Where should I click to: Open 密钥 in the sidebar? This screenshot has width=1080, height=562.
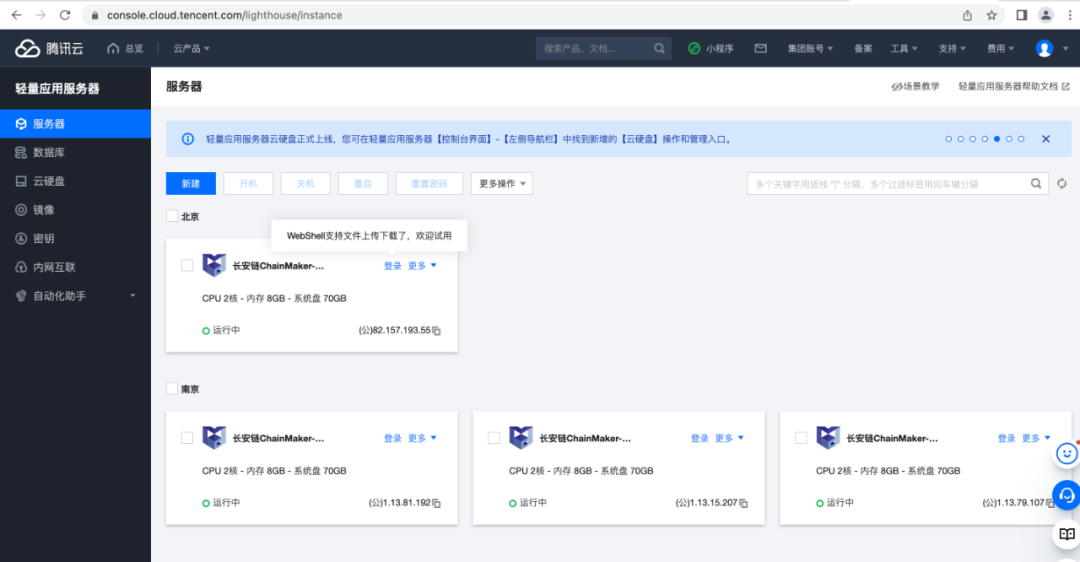click(x=75, y=238)
